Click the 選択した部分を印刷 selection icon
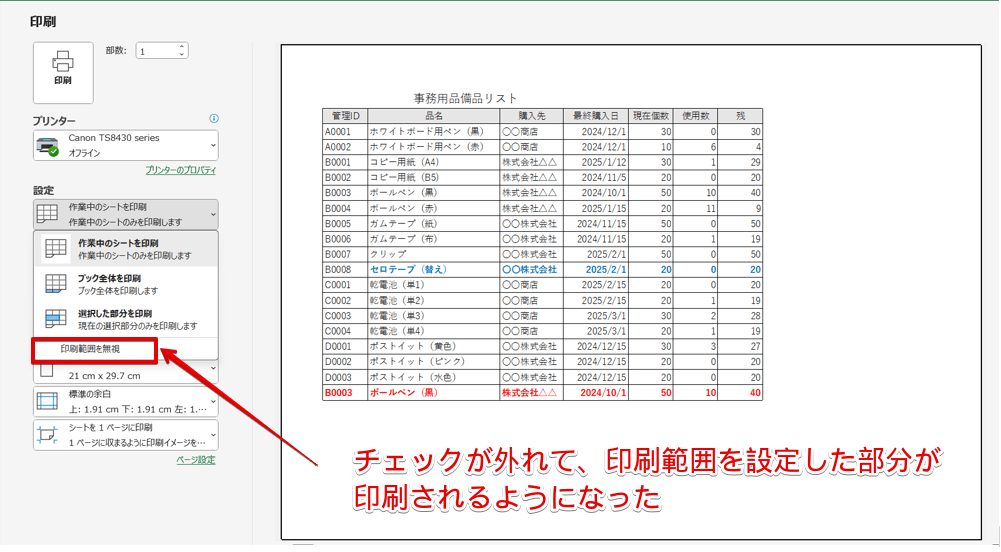Screen dimensions: 1001x552 [x=56, y=318]
